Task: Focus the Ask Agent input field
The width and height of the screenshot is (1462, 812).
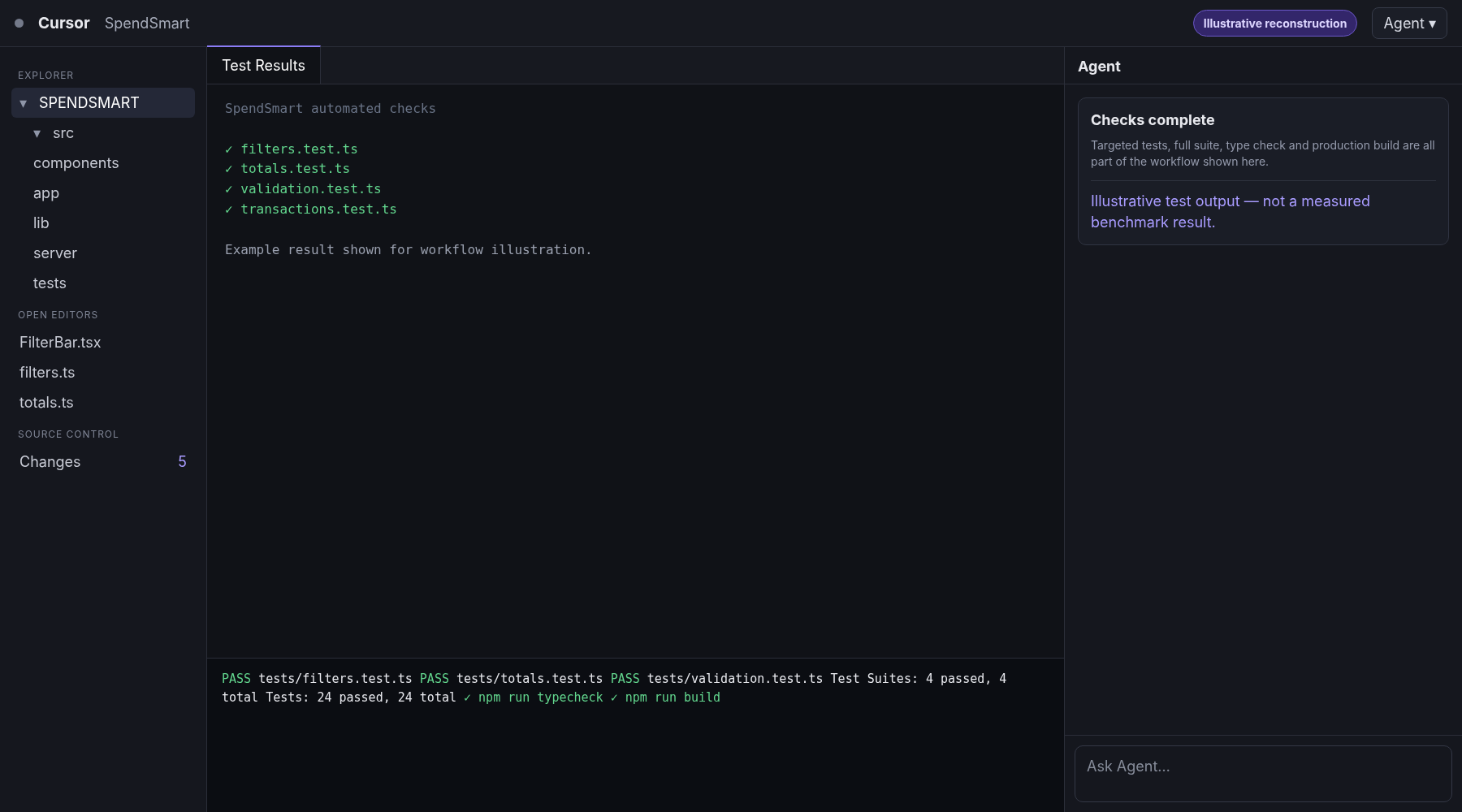Action: (x=1263, y=774)
